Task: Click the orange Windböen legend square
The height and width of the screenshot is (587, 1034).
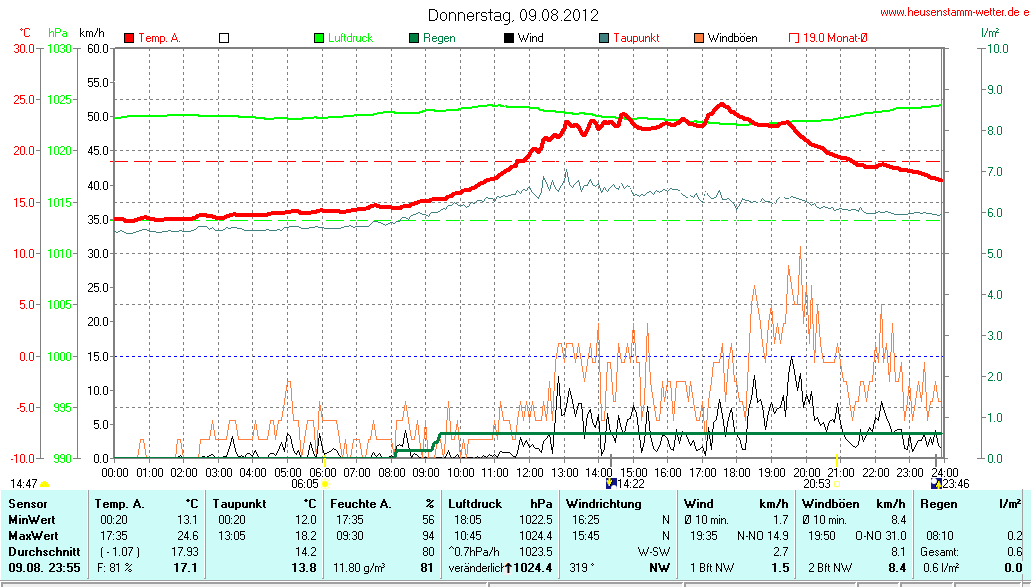Action: (x=698, y=38)
